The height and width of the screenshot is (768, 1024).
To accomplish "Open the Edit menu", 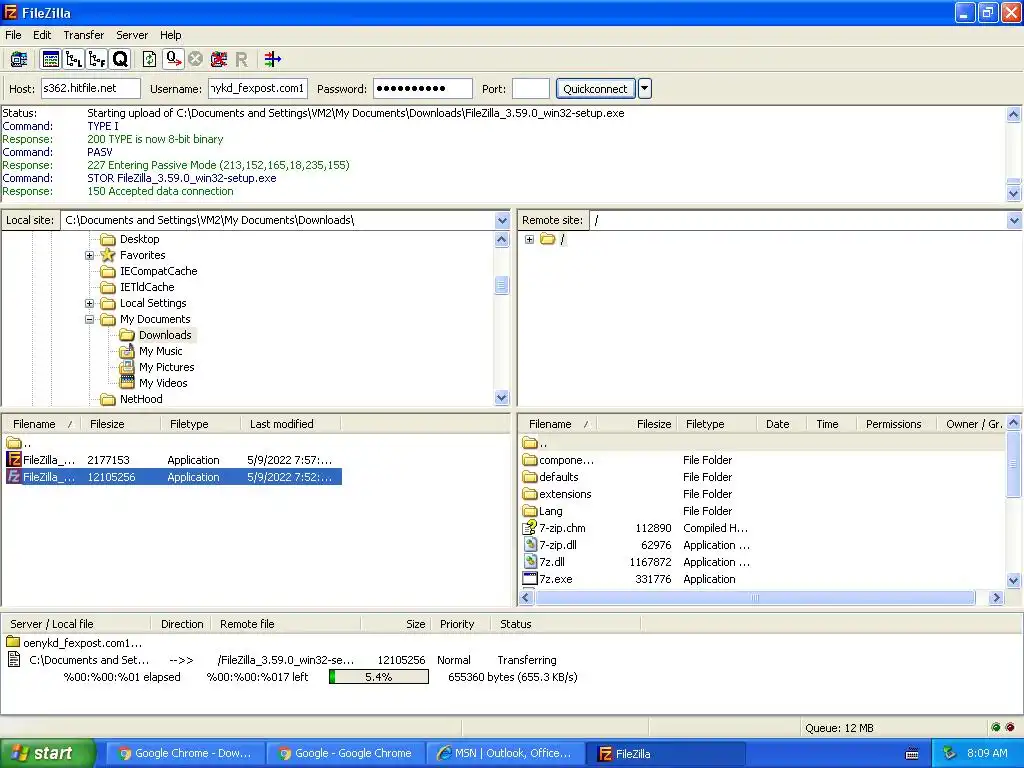I will click(x=42, y=35).
